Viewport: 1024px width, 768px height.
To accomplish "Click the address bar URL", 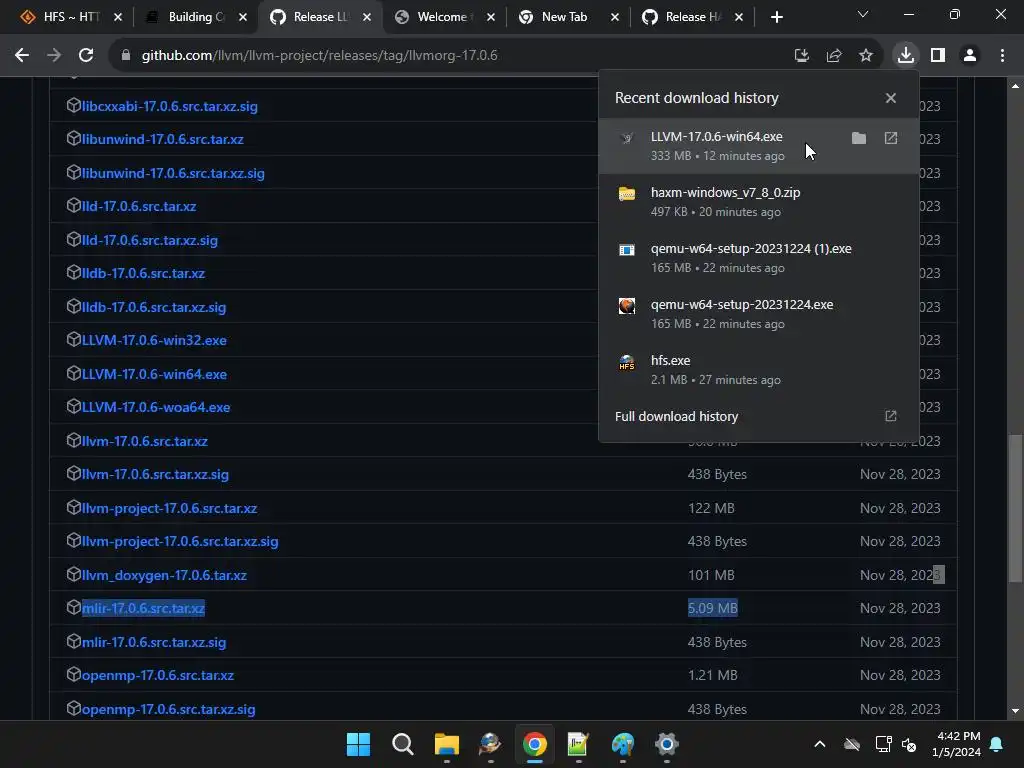I will pyautogui.click(x=319, y=56).
